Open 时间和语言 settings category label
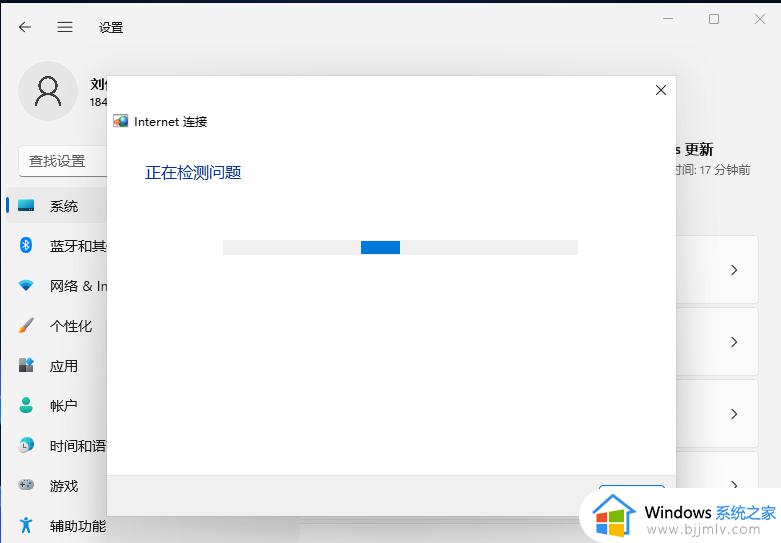Viewport: 781px width, 543px height. 78,446
